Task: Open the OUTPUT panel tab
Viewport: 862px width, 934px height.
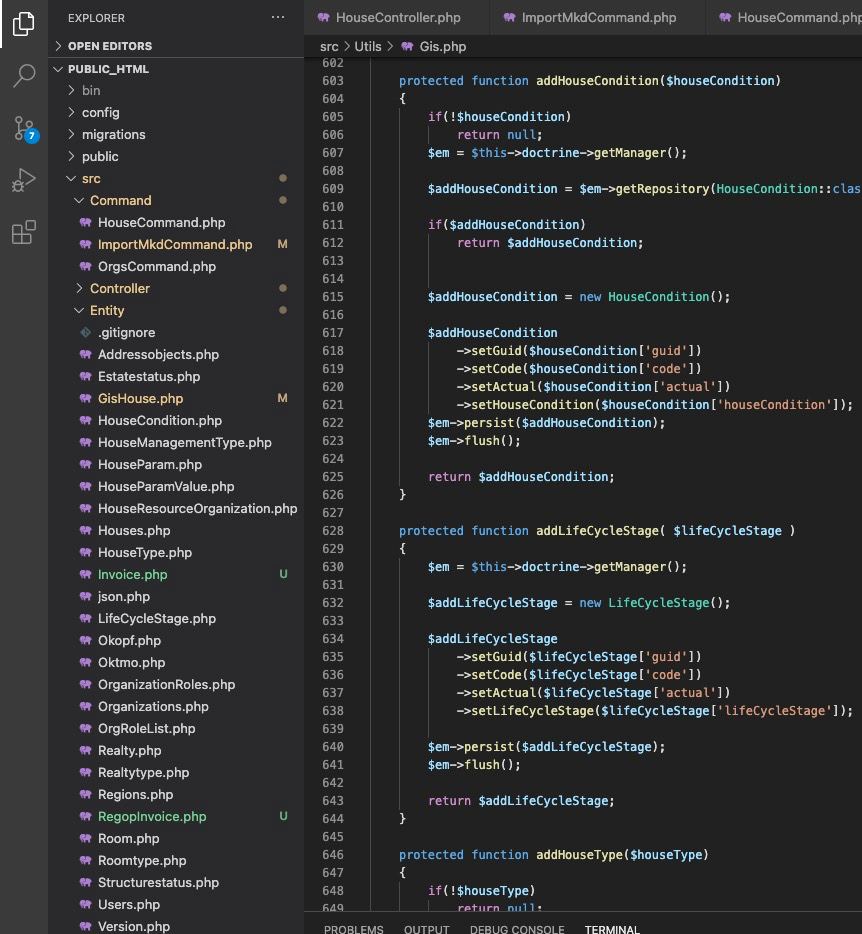Action: (427, 928)
